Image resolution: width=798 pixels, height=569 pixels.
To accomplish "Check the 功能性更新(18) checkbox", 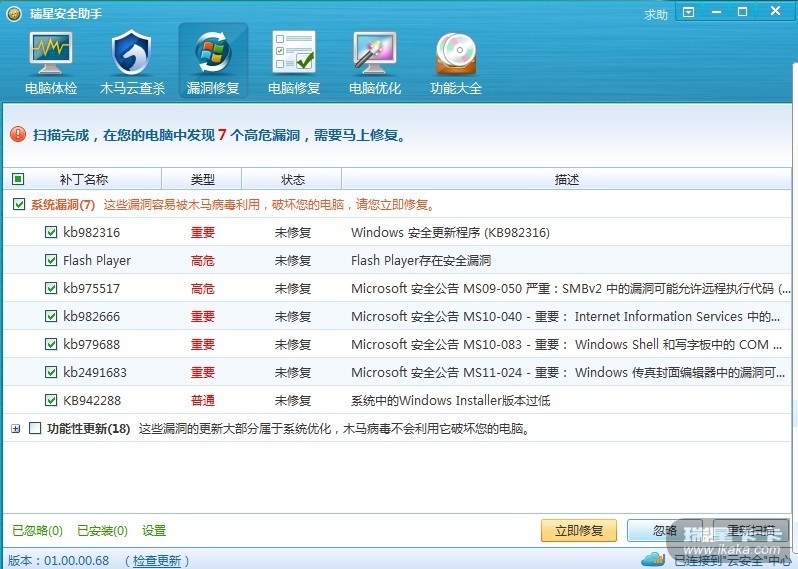I will point(35,428).
